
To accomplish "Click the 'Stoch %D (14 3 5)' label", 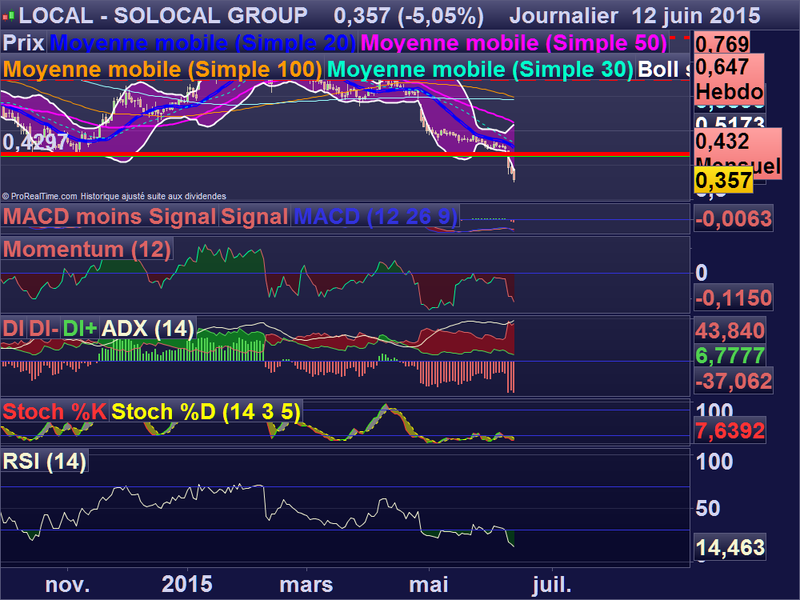I will [206, 411].
